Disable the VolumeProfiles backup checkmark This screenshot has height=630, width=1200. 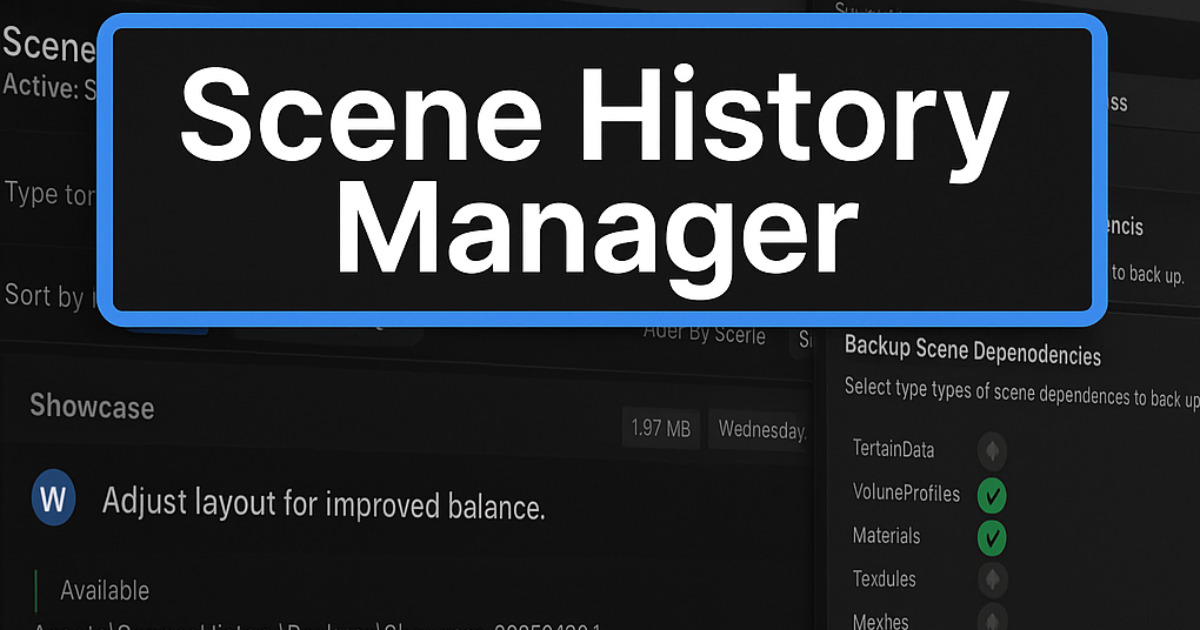click(x=992, y=493)
